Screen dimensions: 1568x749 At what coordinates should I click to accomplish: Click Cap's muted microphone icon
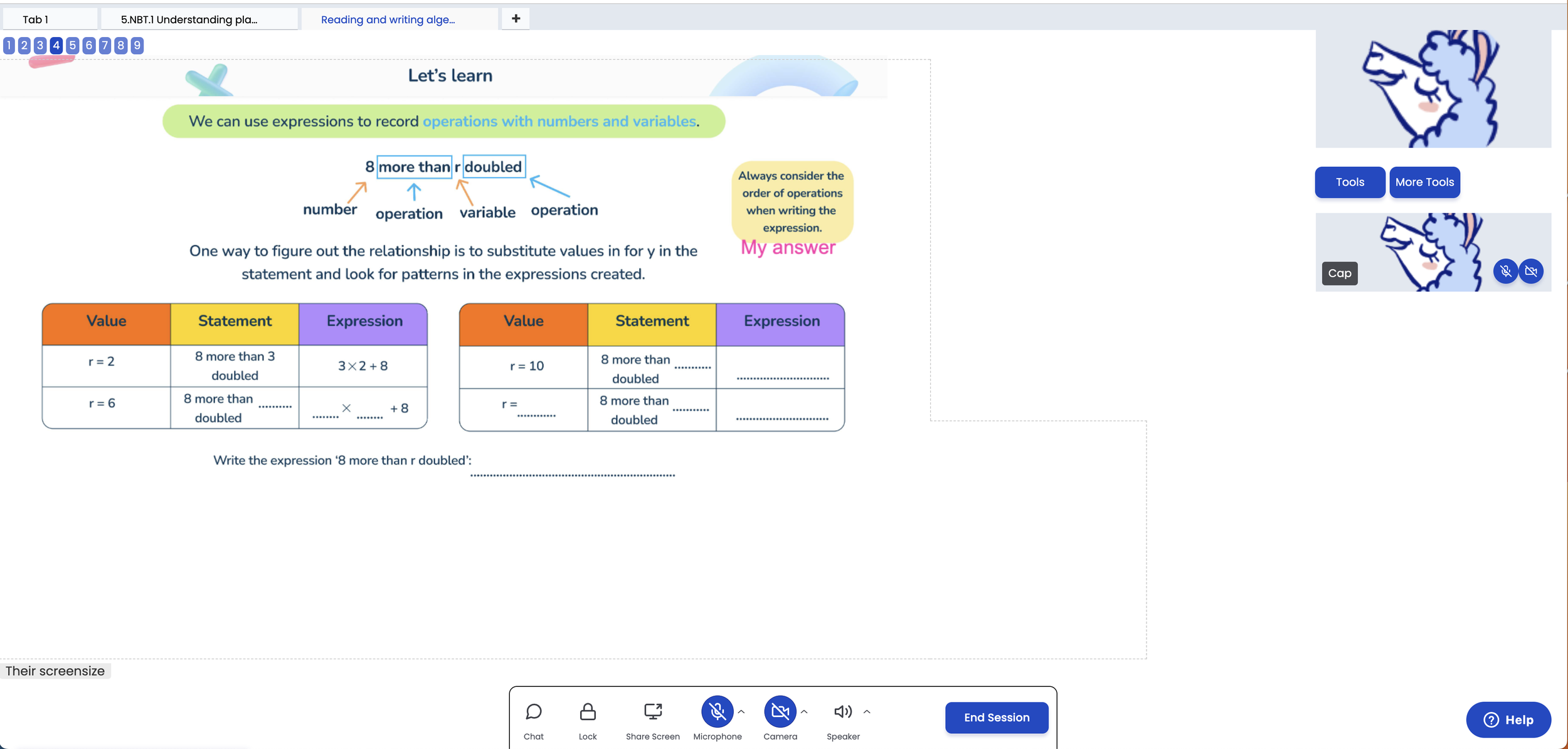[1505, 272]
